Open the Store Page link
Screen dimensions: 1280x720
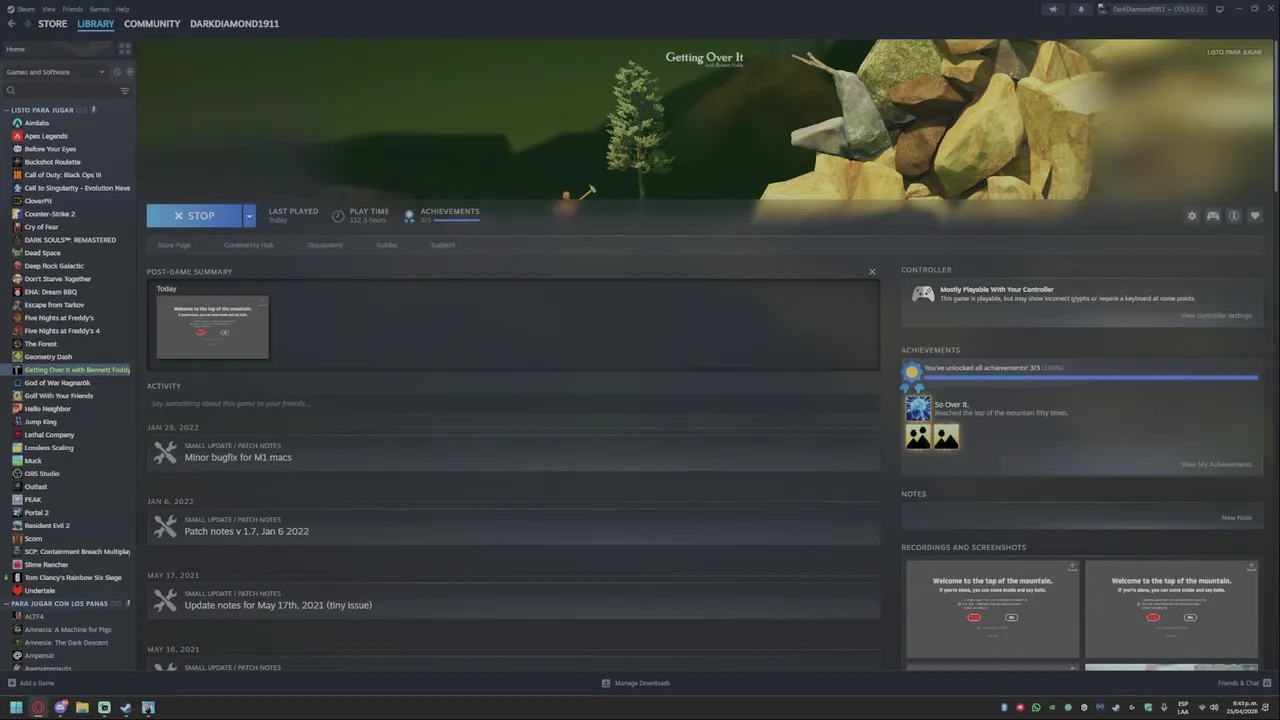pyautogui.click(x=174, y=245)
